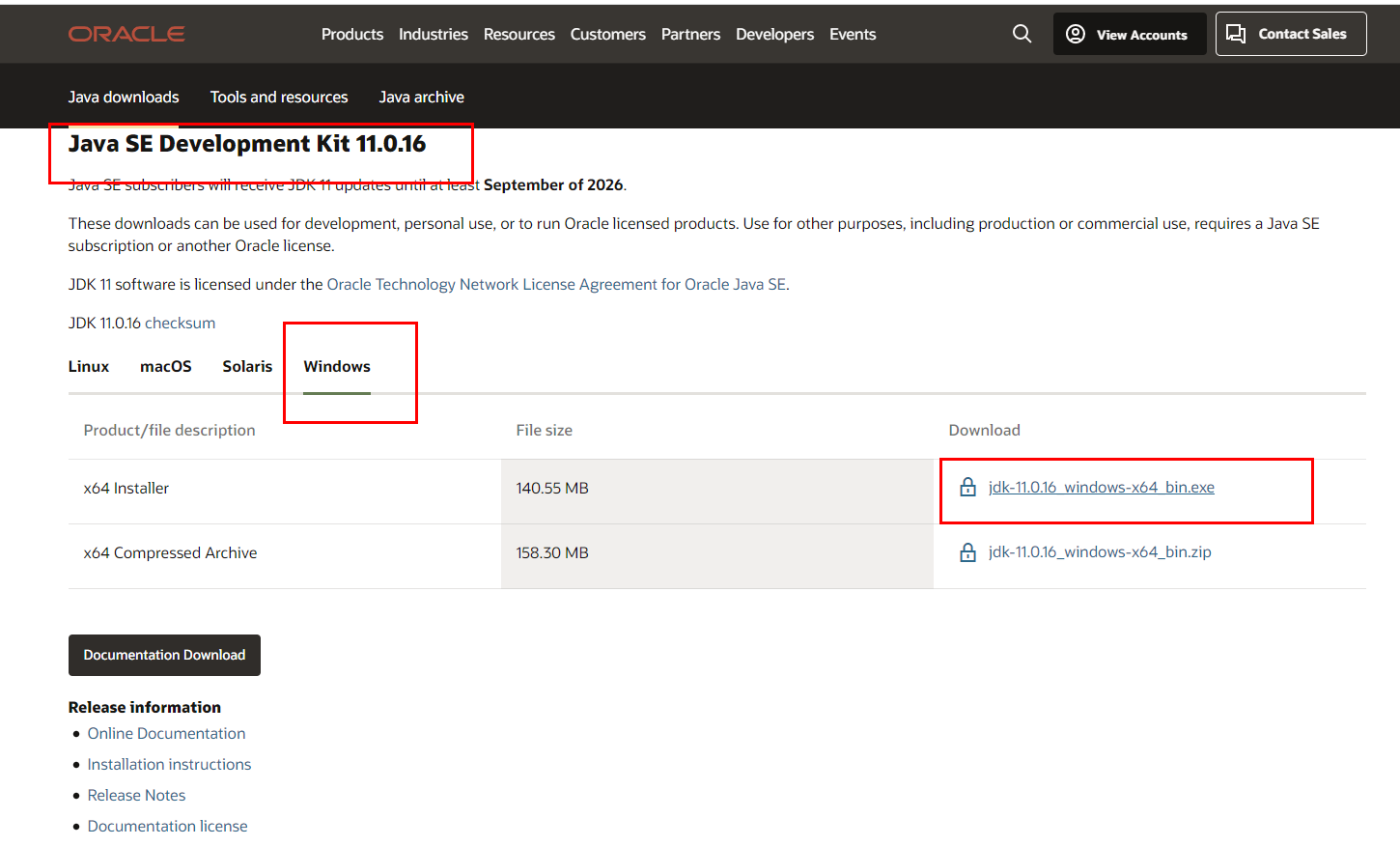Open Oracle Technology Network License Agreement link

[x=557, y=284]
